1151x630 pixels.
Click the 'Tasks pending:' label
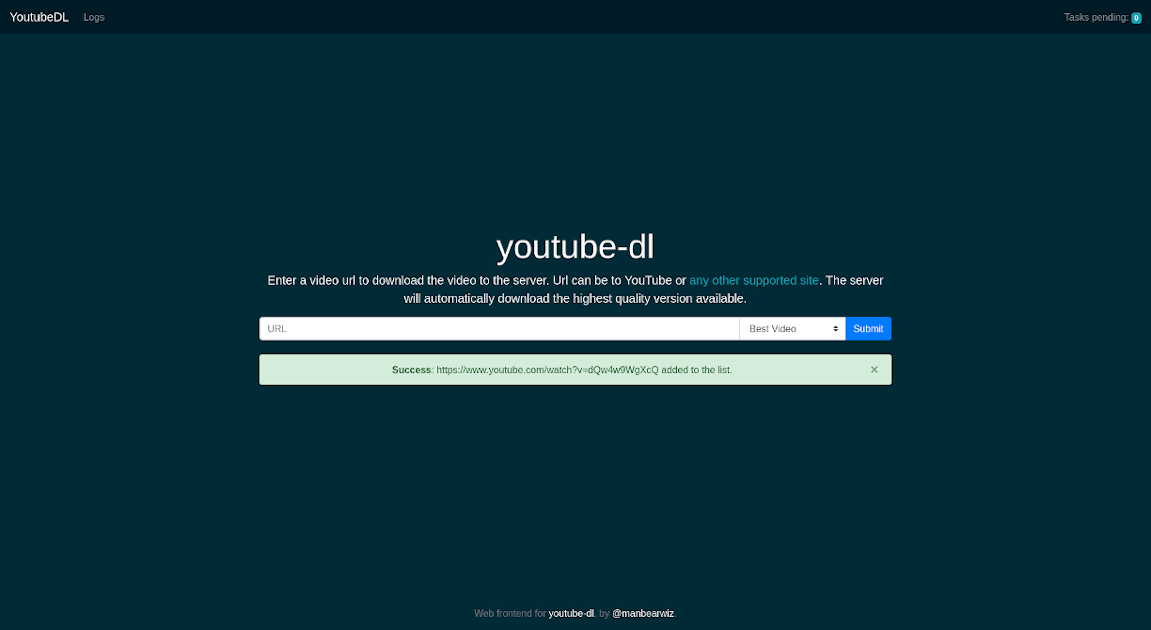(x=1096, y=17)
